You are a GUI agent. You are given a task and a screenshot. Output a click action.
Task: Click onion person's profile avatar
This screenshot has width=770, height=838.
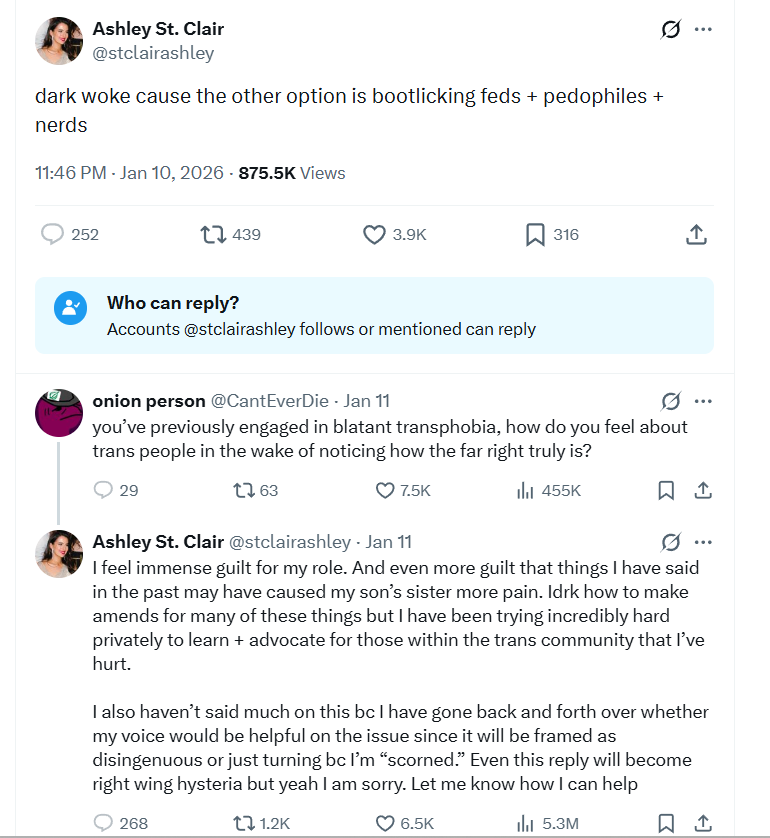click(x=58, y=412)
